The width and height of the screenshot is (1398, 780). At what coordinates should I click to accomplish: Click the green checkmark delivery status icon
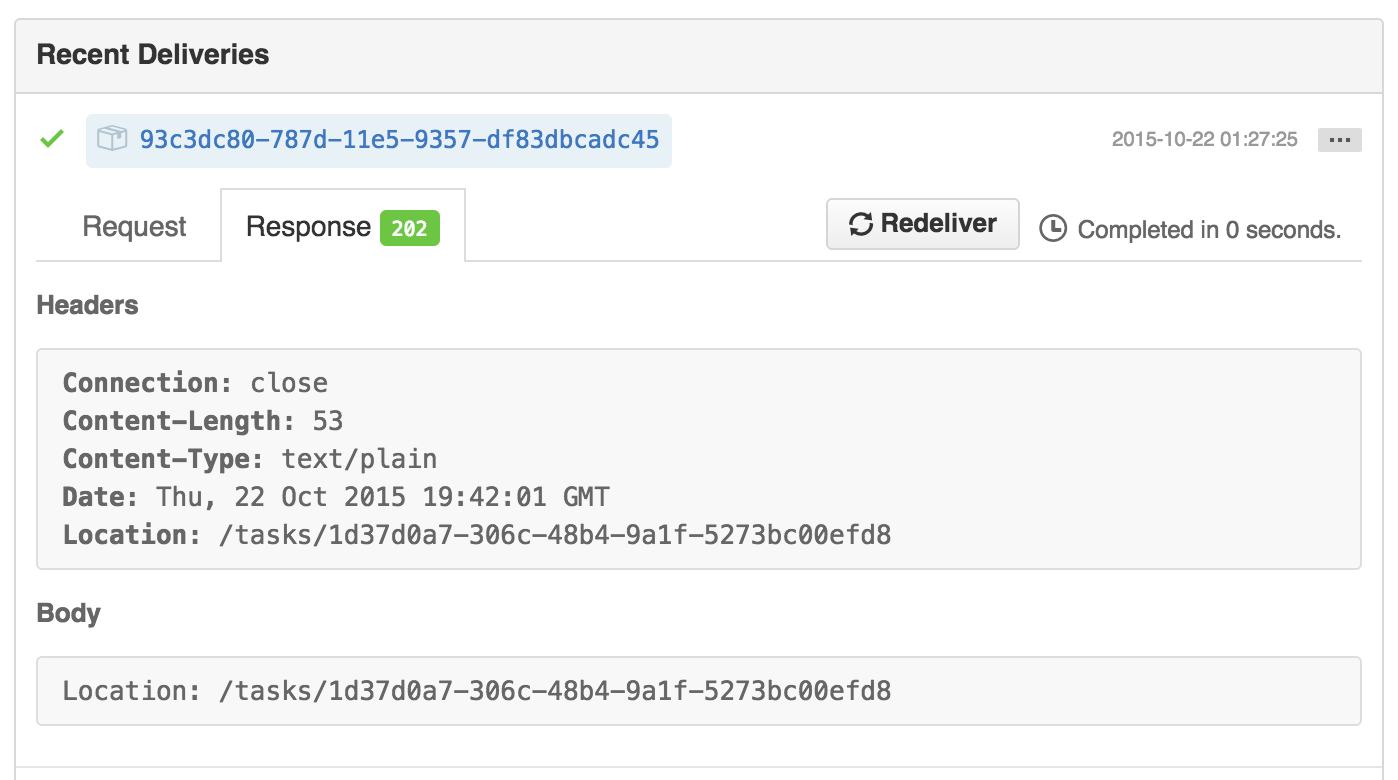[52, 139]
